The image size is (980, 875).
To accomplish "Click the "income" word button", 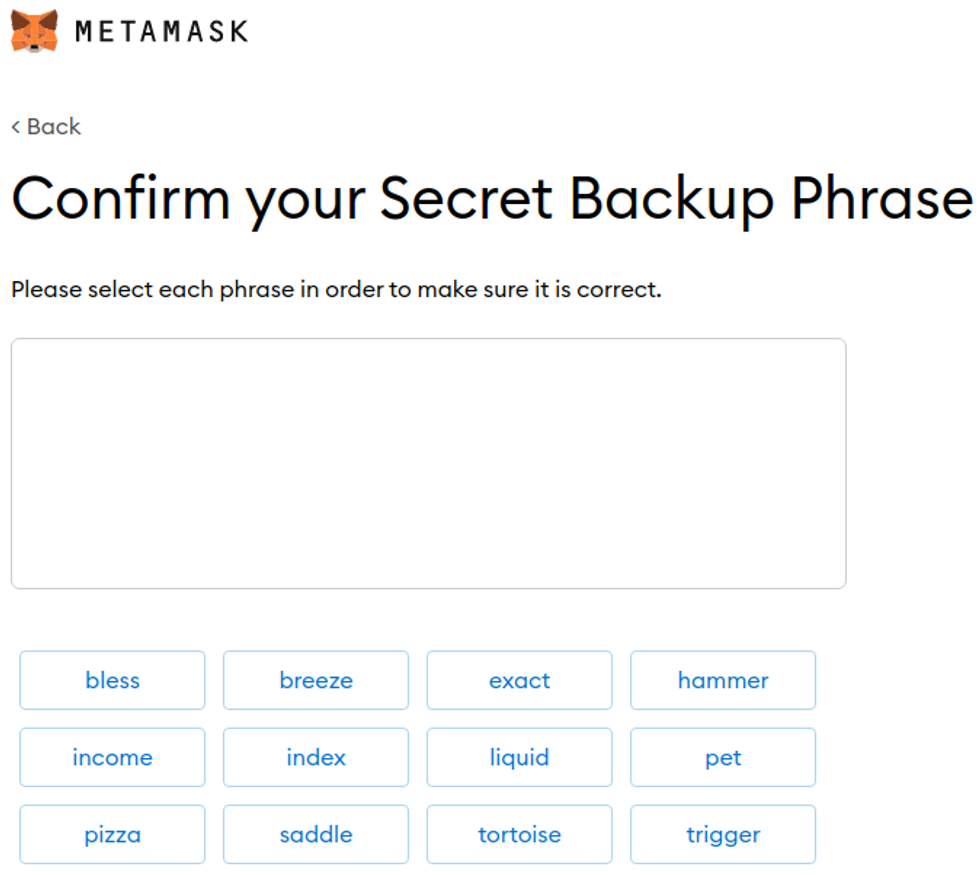I will pos(112,757).
